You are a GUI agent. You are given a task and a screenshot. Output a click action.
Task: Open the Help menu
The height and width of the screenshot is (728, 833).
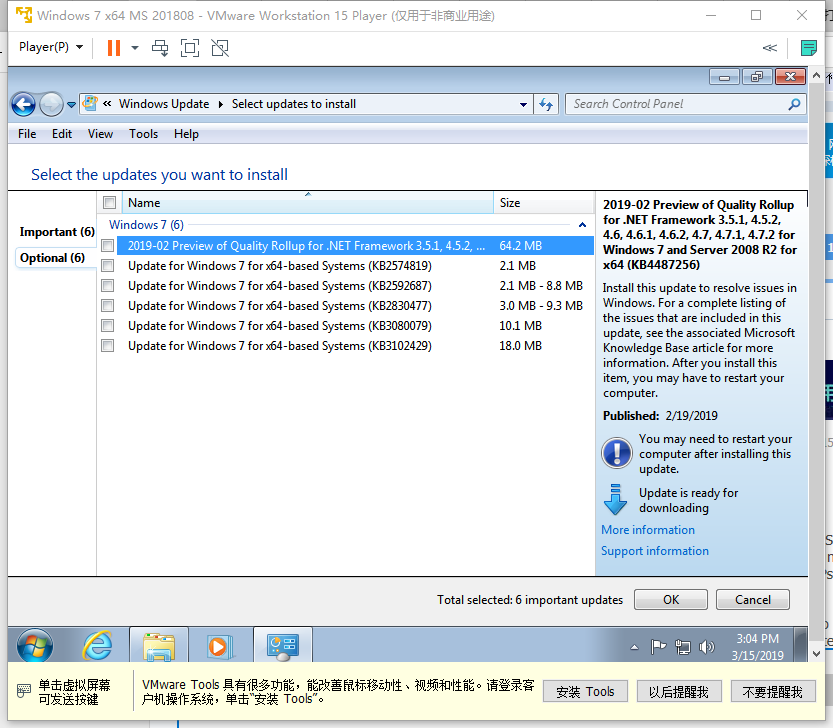pos(186,134)
